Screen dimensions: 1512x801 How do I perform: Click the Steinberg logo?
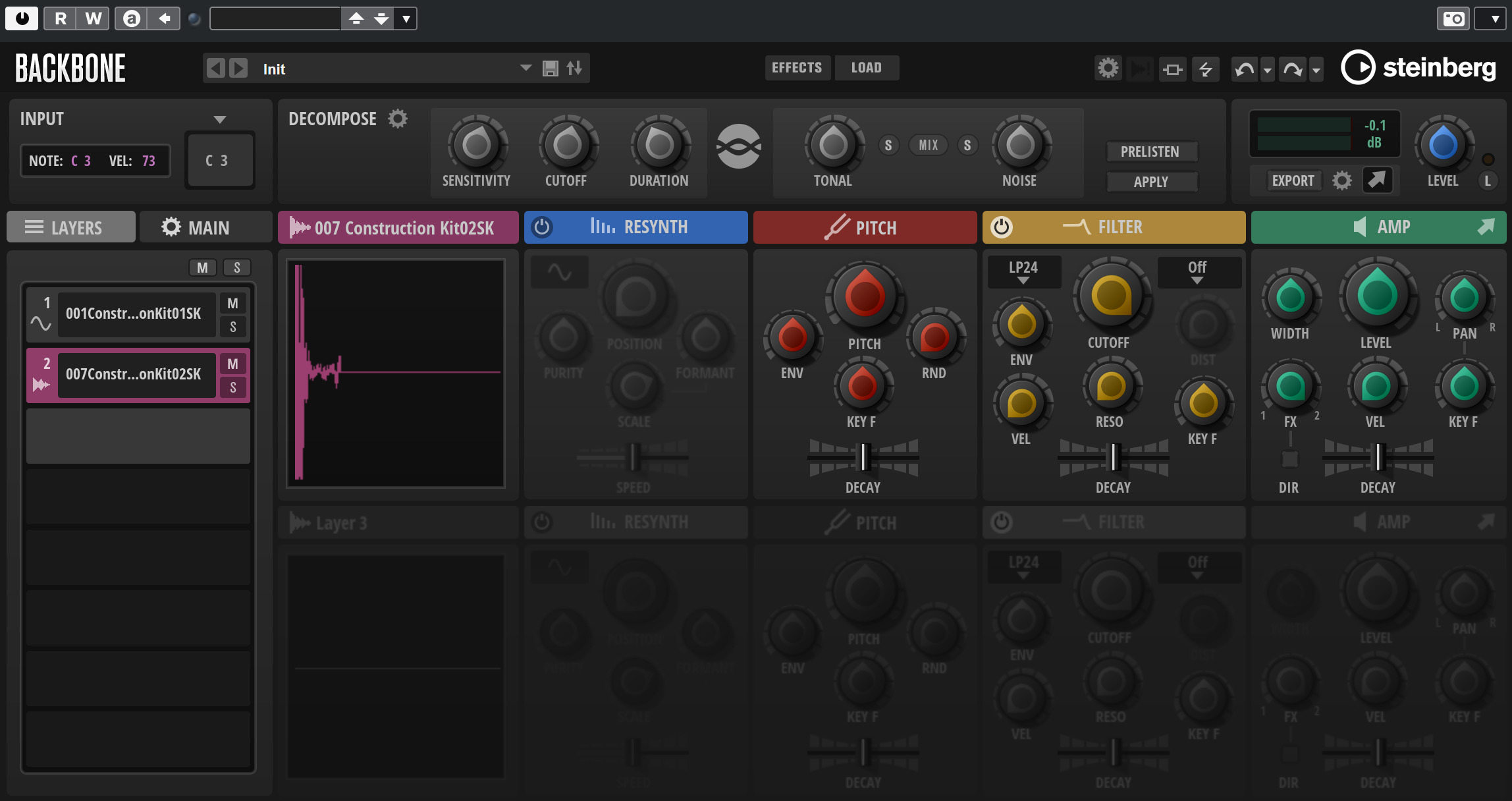[1418, 67]
